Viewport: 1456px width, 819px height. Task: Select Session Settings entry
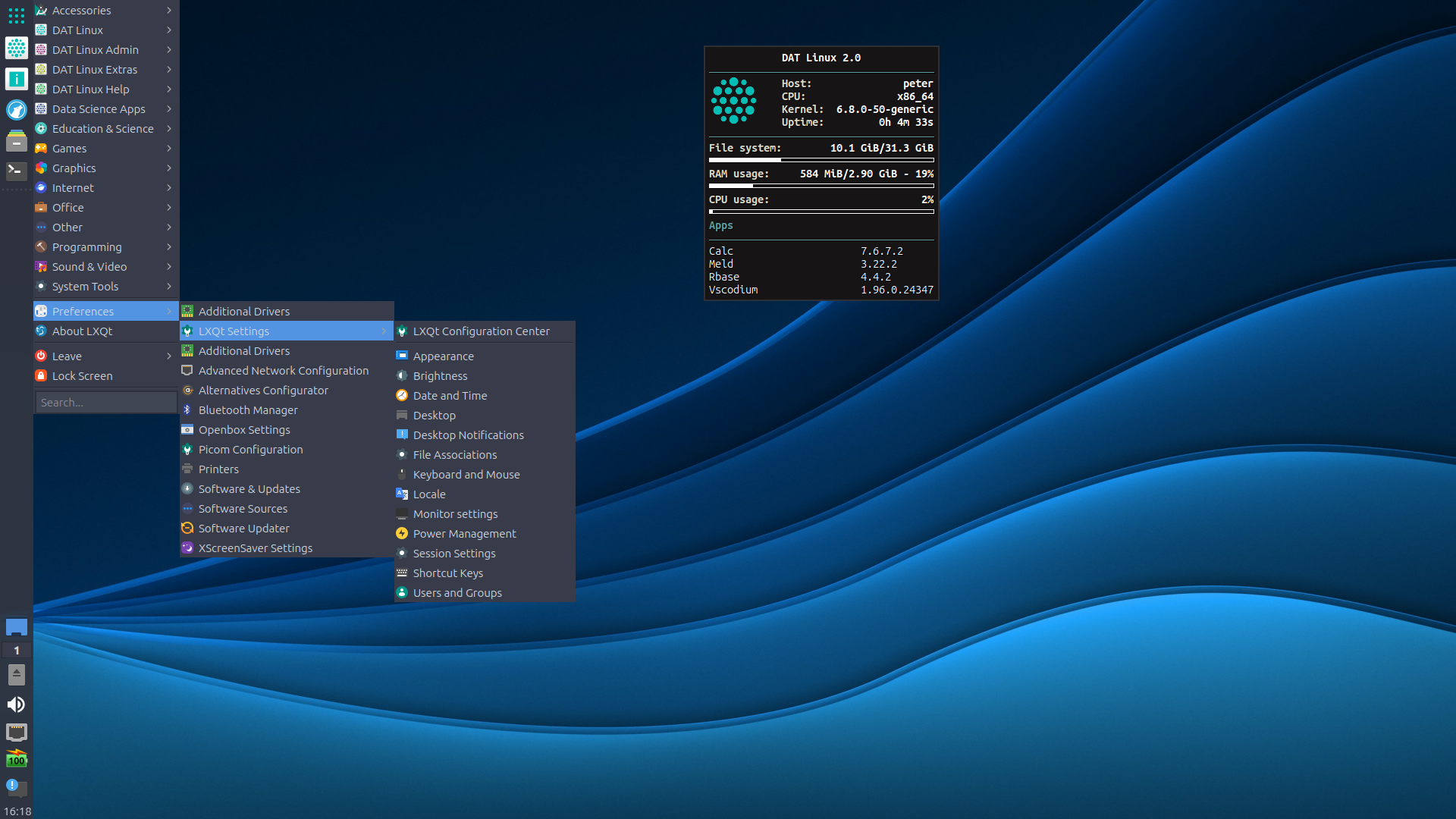click(485, 553)
